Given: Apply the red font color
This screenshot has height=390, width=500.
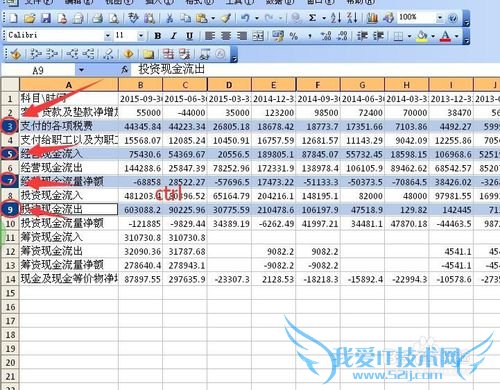Looking at the screenshot, I should pyautogui.click(x=446, y=36).
